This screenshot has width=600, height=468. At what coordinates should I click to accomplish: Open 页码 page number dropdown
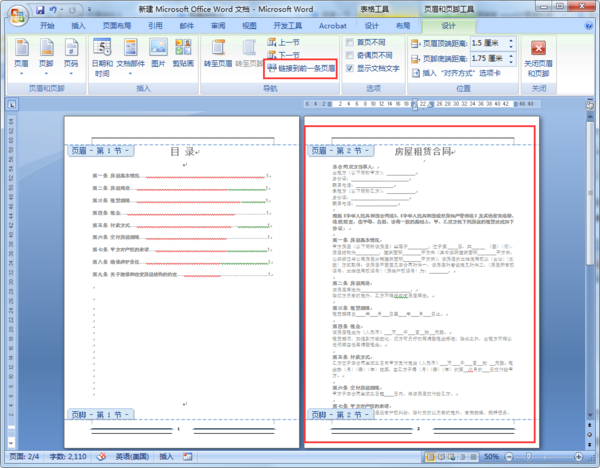pos(71,57)
